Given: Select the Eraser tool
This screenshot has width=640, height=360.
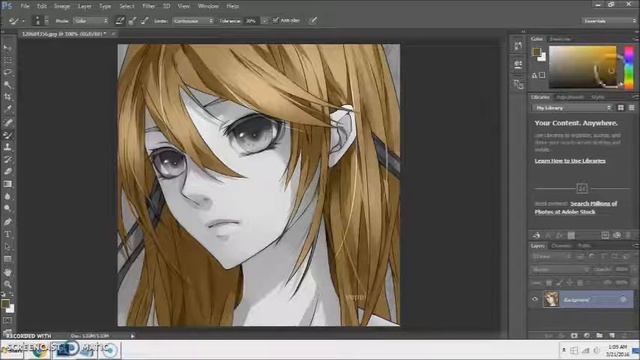Looking at the screenshot, I should pyautogui.click(x=7, y=171).
